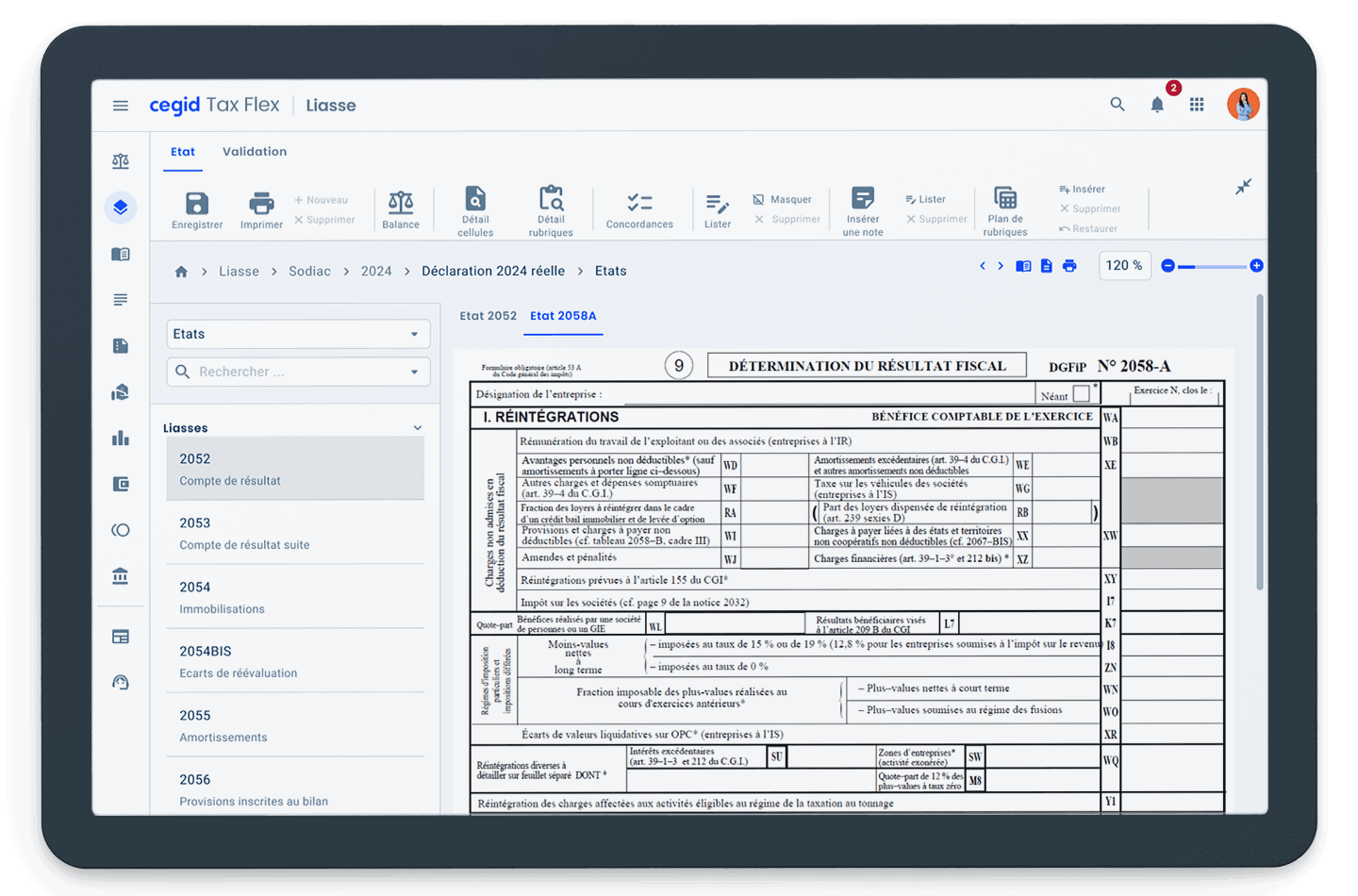Switch to the Validation tab
1358x896 pixels.
click(x=255, y=152)
